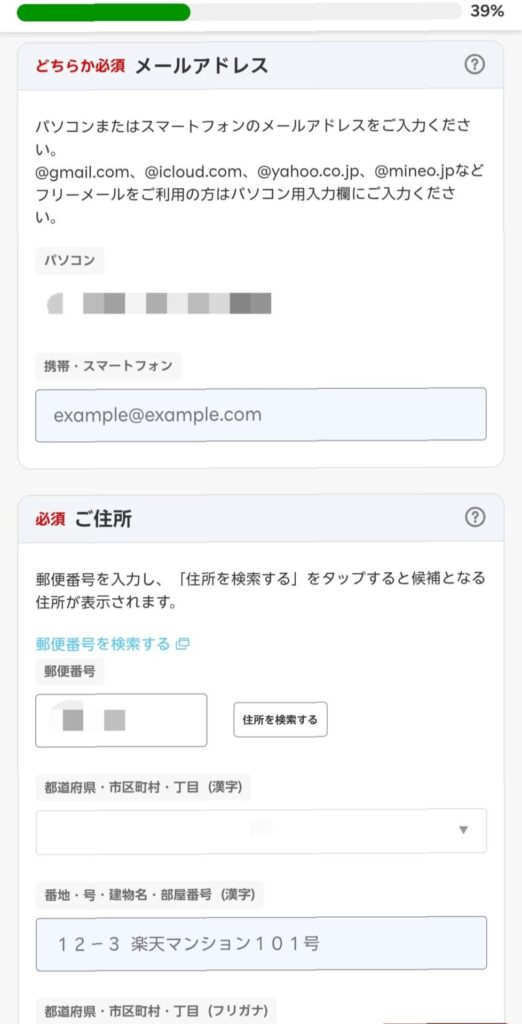Click the メールアドレス section header
522x1024 pixels.
pyautogui.click(x=261, y=65)
